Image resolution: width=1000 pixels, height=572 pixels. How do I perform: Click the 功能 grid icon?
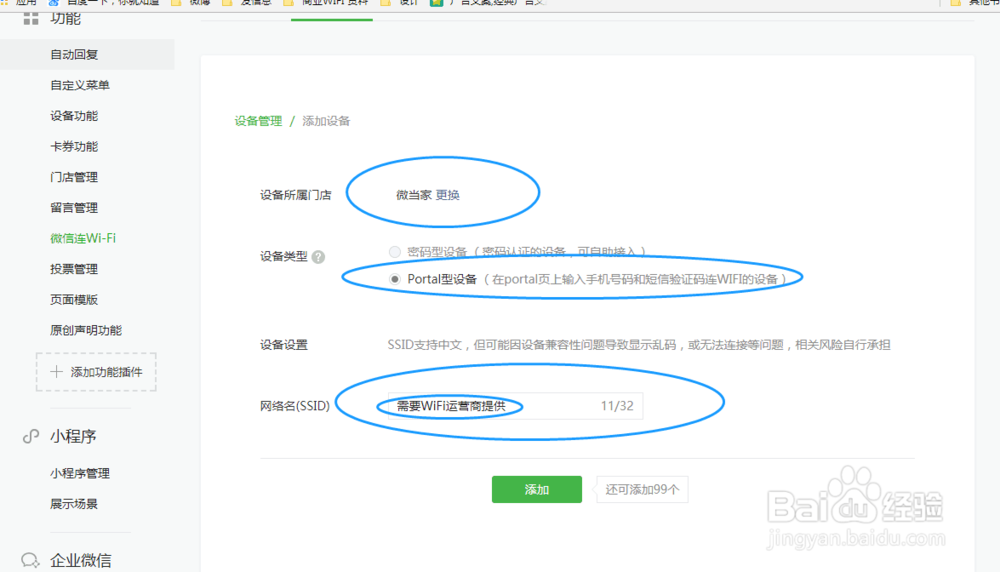pos(31,18)
